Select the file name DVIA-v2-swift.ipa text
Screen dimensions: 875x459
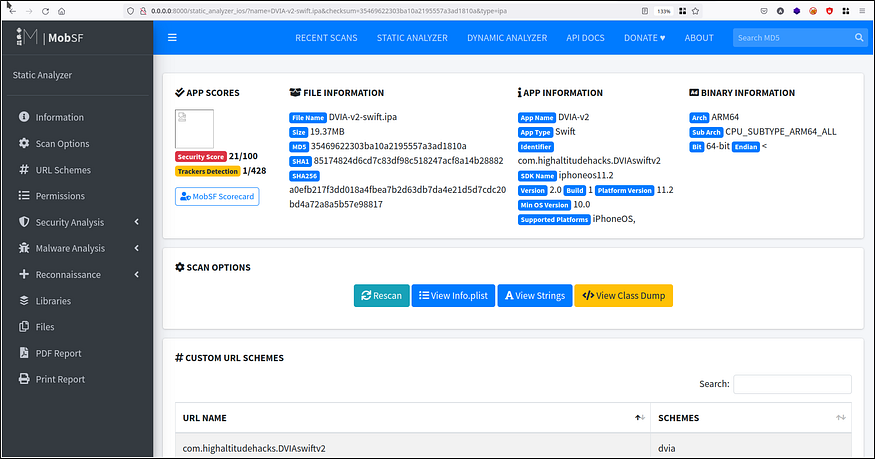[x=363, y=117]
